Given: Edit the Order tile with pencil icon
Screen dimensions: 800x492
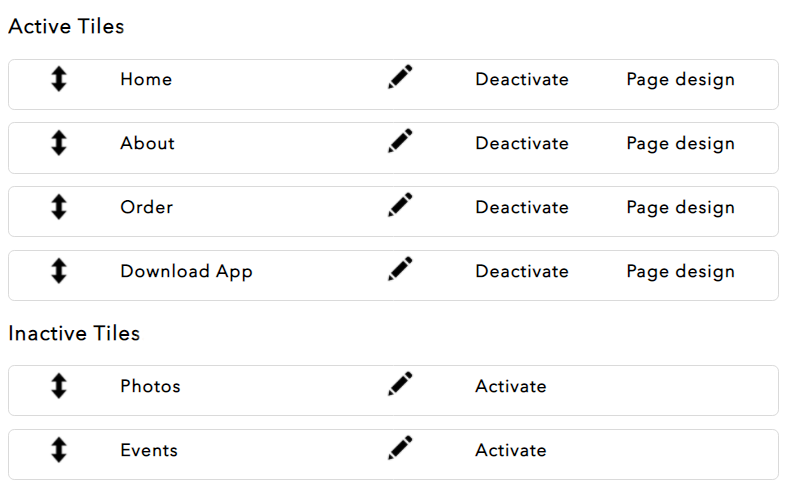Looking at the screenshot, I should (400, 205).
